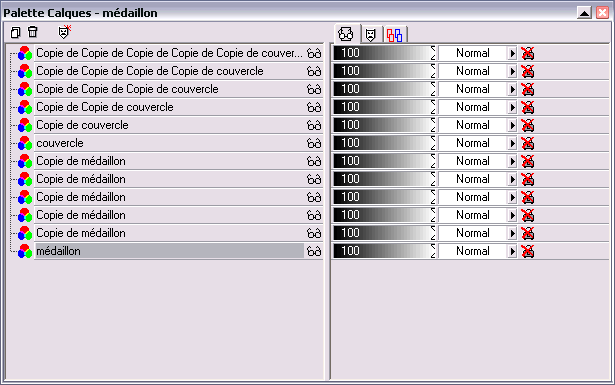
Task: Hide the 'médaillon' layer with glasses icon
Action: [x=314, y=251]
